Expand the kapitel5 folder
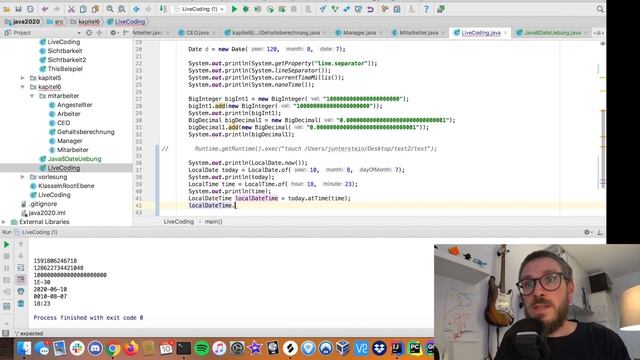 point(22,78)
